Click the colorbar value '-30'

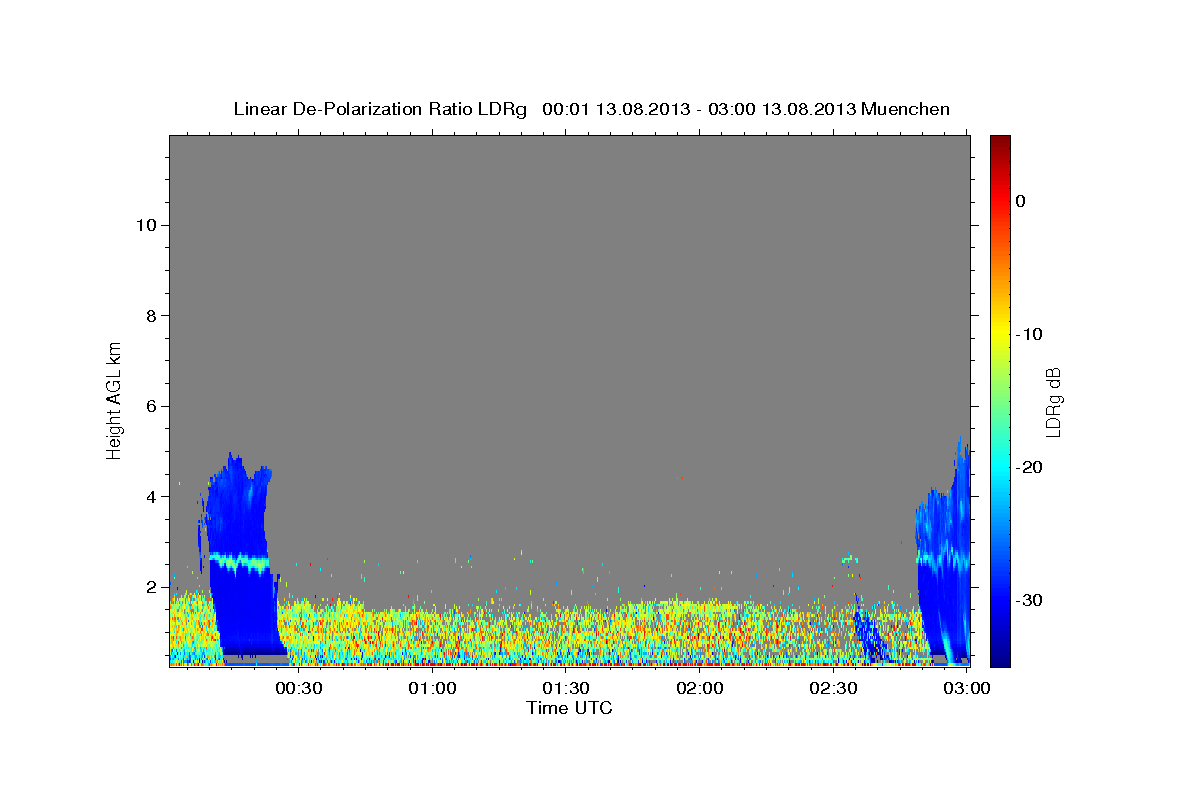pyautogui.click(x=1030, y=600)
